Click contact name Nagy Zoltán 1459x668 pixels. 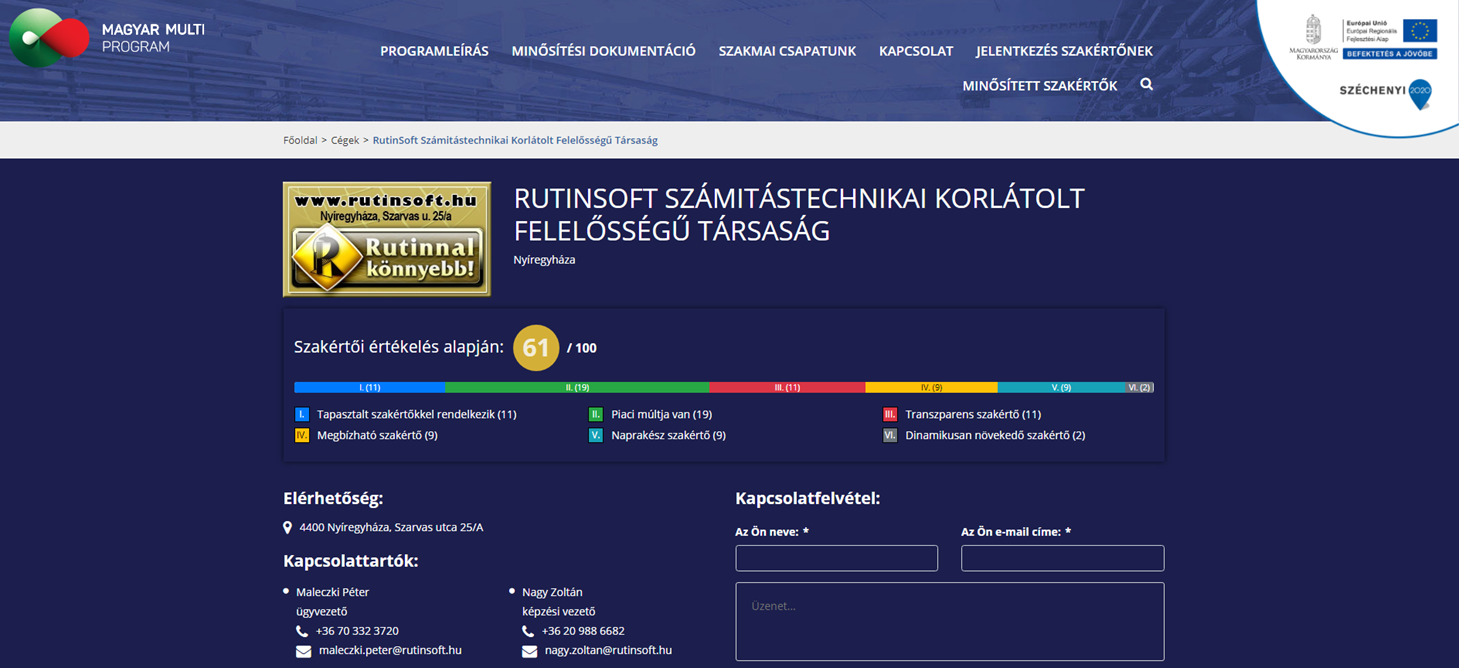pos(552,592)
